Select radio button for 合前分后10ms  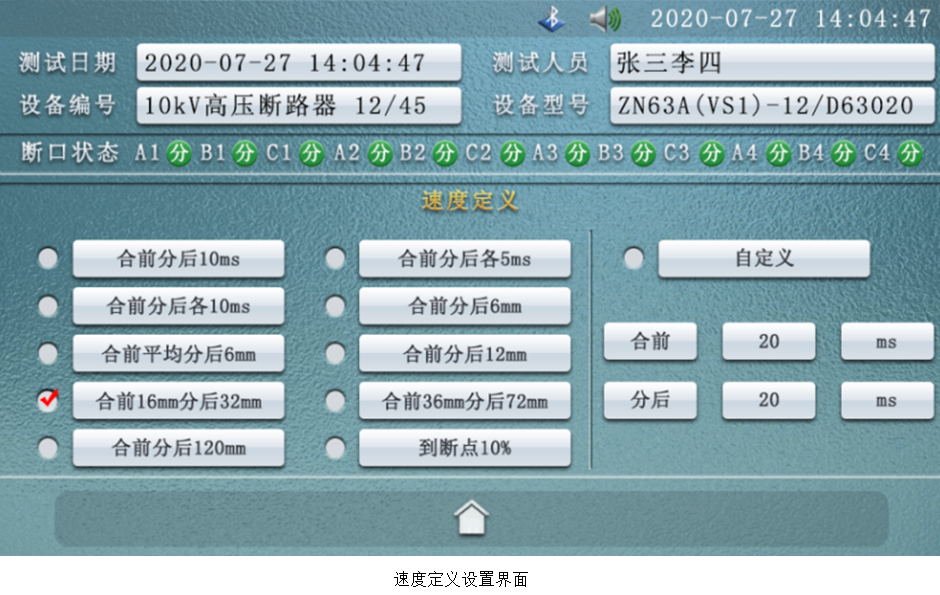tap(48, 259)
